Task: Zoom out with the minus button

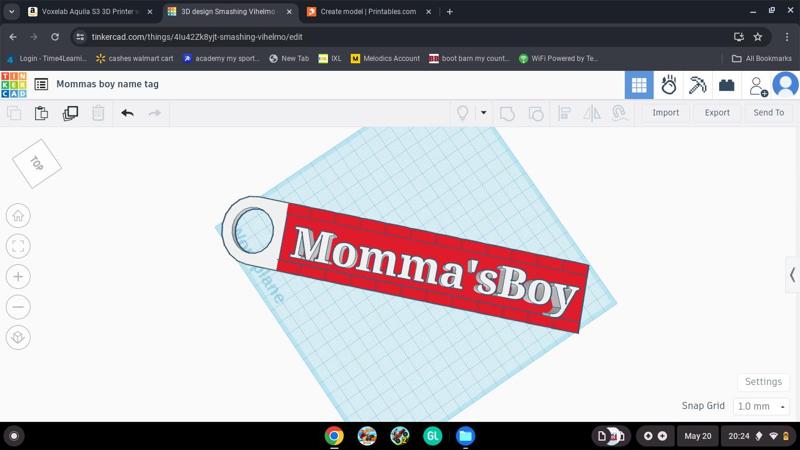Action: [x=18, y=307]
